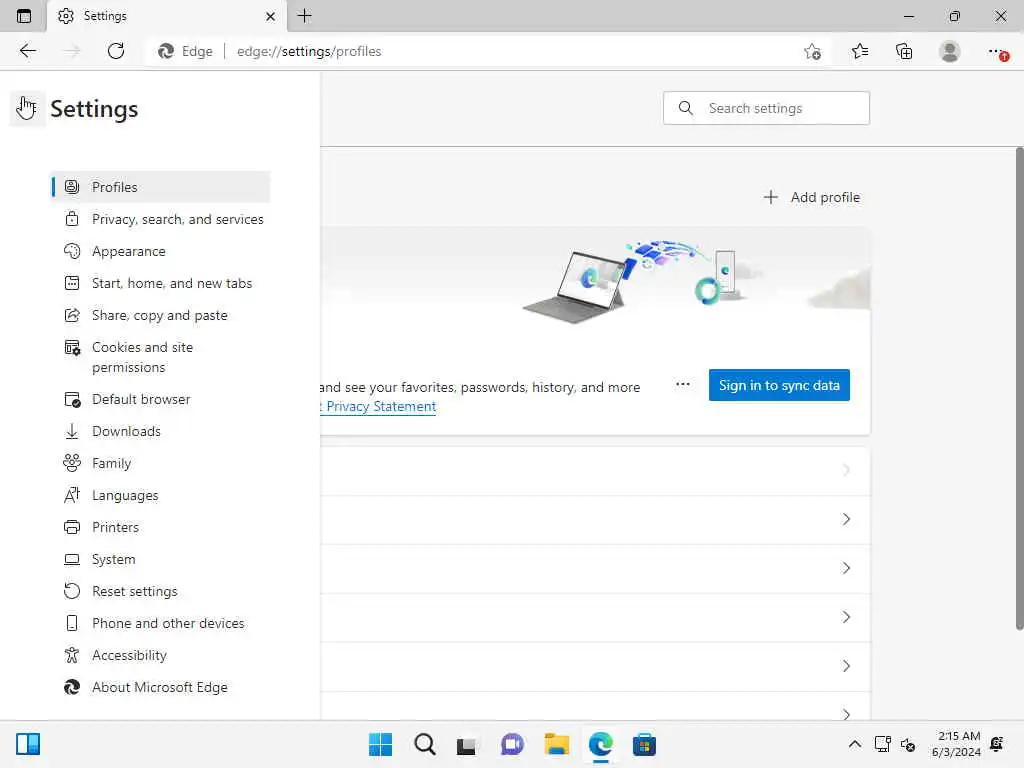The width and height of the screenshot is (1024, 768).
Task: Open File Explorer from taskbar
Action: point(556,744)
